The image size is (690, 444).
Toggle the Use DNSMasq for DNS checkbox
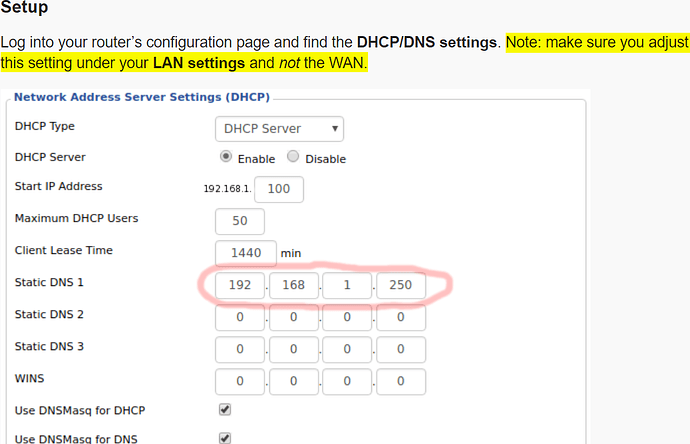click(224, 437)
